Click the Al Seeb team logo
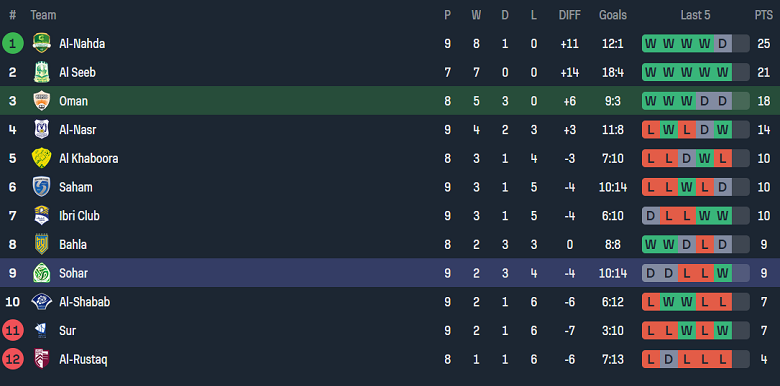Image resolution: width=780 pixels, height=386 pixels. 41,72
